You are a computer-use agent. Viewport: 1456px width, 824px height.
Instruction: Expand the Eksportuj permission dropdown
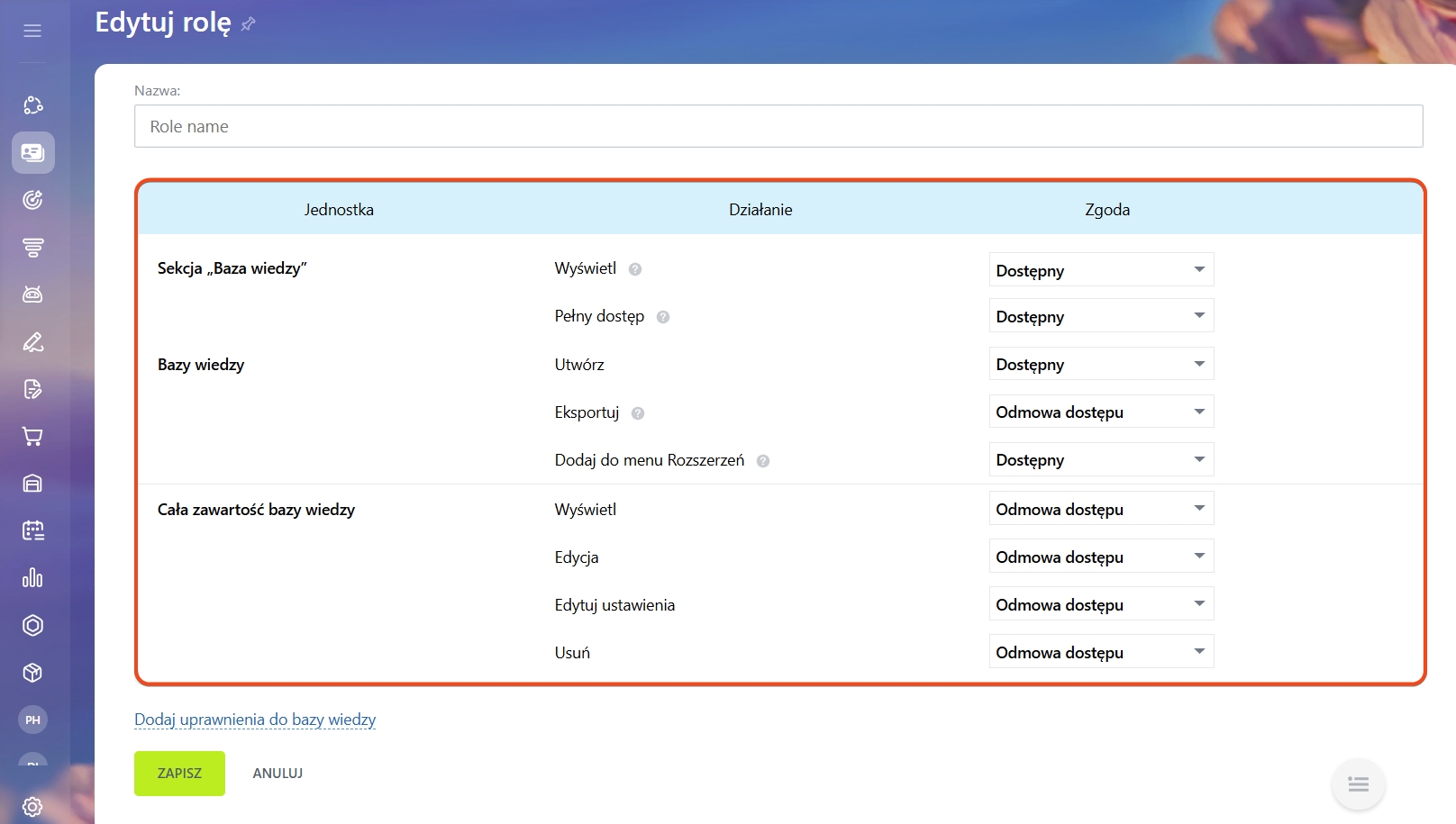[1100, 412]
